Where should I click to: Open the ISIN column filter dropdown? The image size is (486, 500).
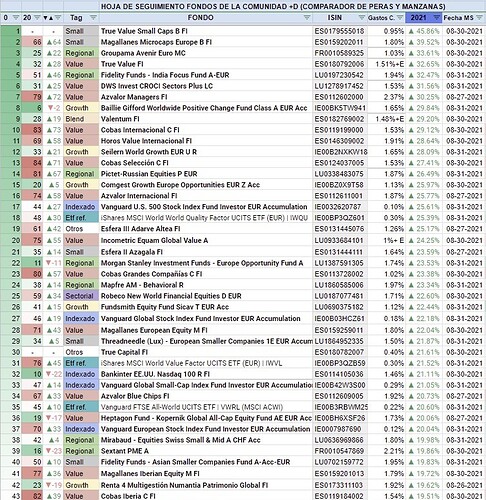pyautogui.click(x=361, y=18)
